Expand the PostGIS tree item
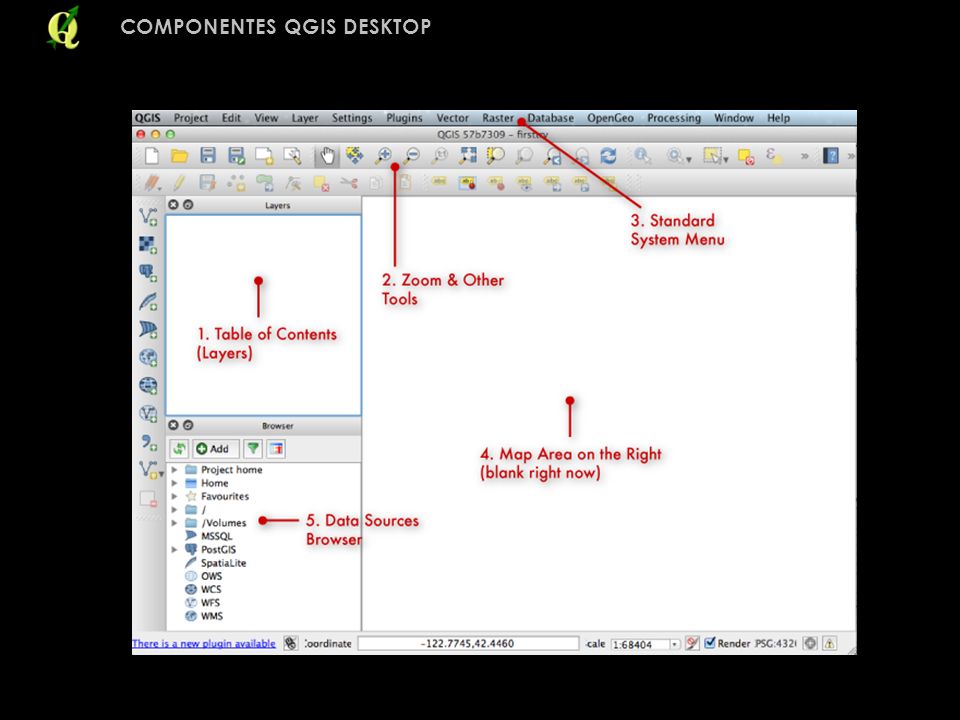 [x=174, y=550]
